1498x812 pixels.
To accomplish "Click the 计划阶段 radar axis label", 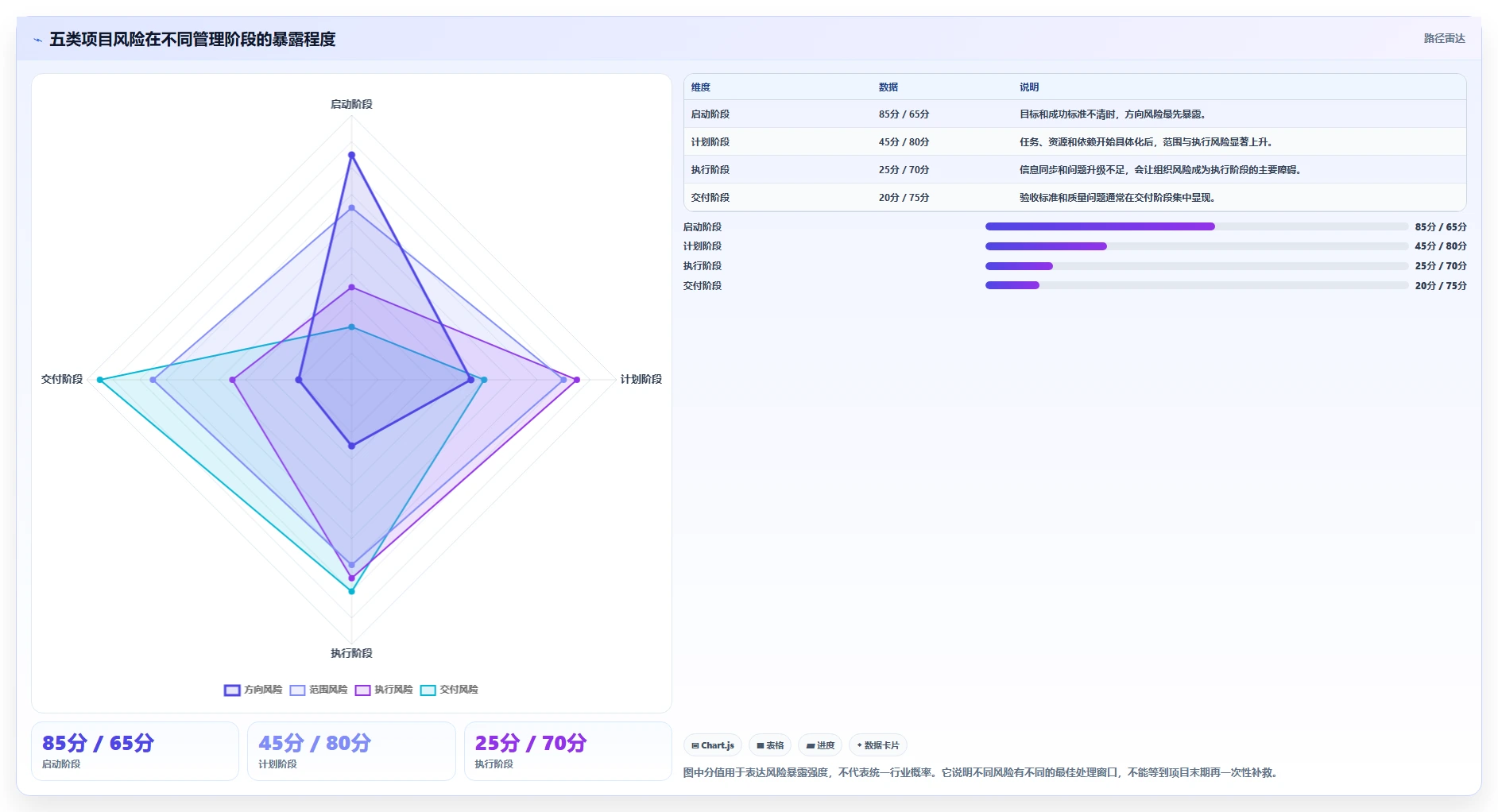I will pyautogui.click(x=641, y=379).
